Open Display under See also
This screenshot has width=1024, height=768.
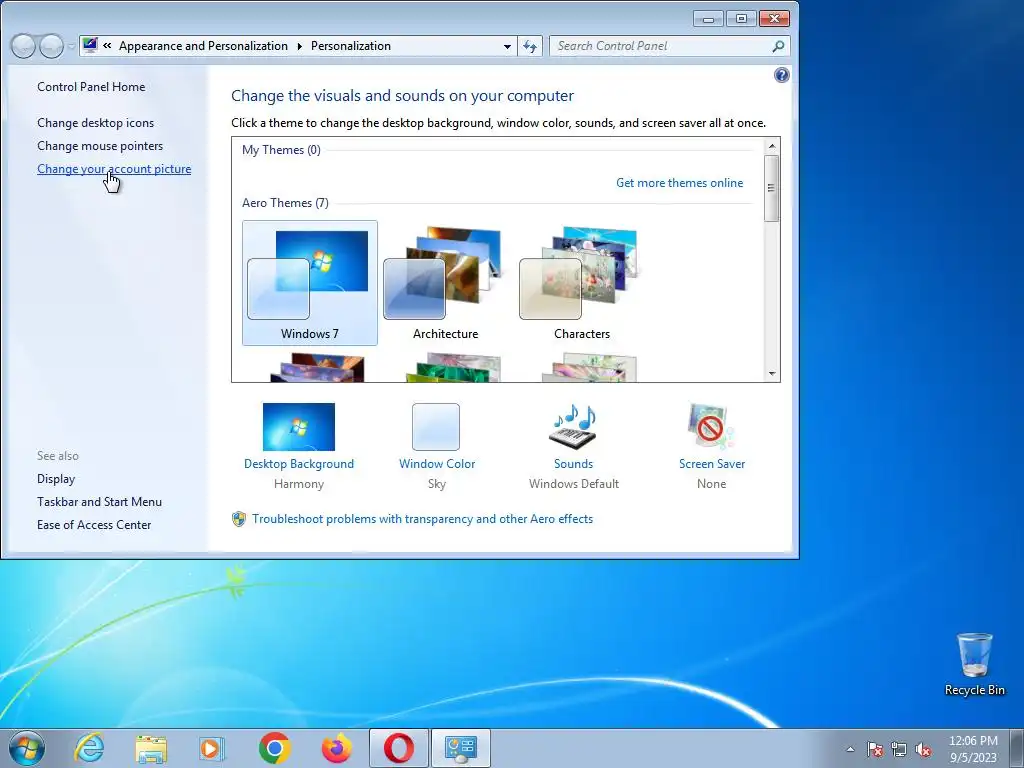click(56, 479)
